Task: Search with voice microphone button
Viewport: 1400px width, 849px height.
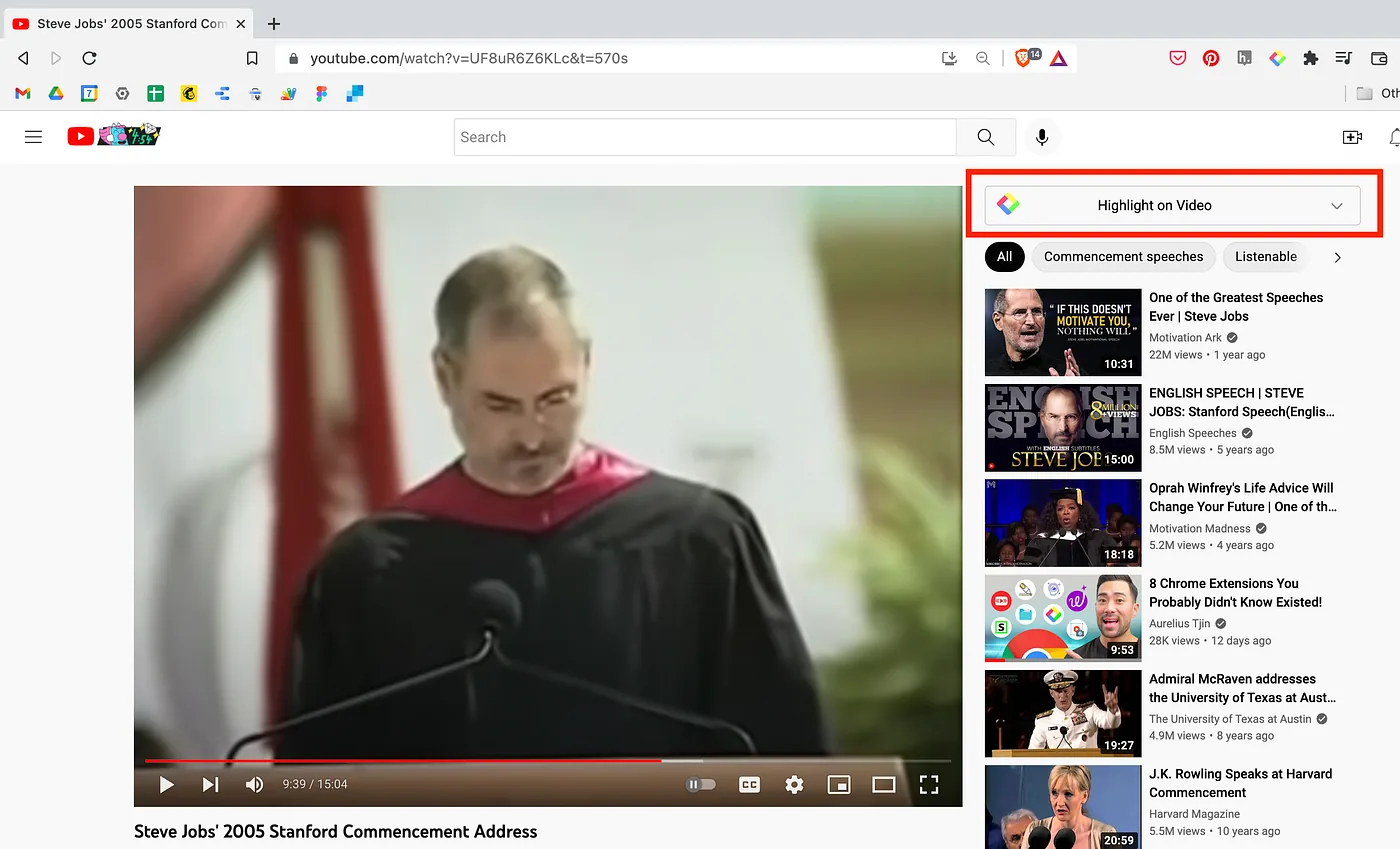Action: pyautogui.click(x=1042, y=137)
